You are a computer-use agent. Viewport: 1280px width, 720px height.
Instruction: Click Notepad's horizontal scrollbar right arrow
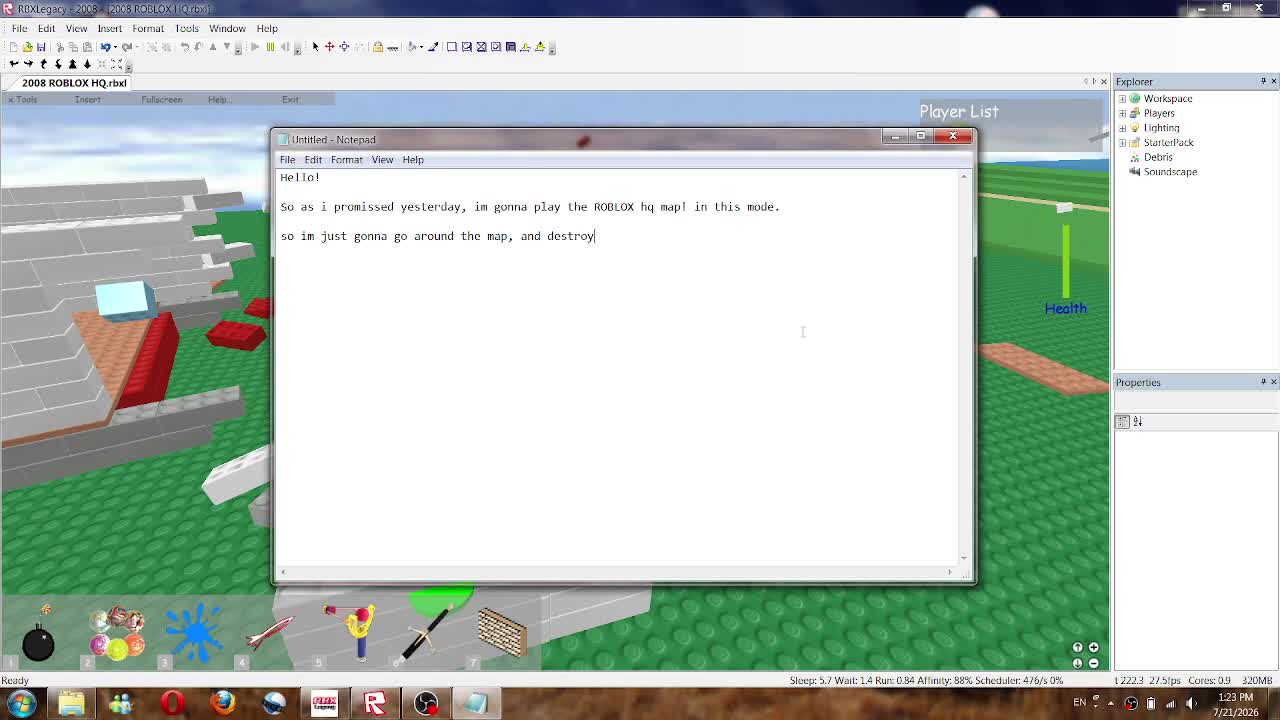coord(949,572)
